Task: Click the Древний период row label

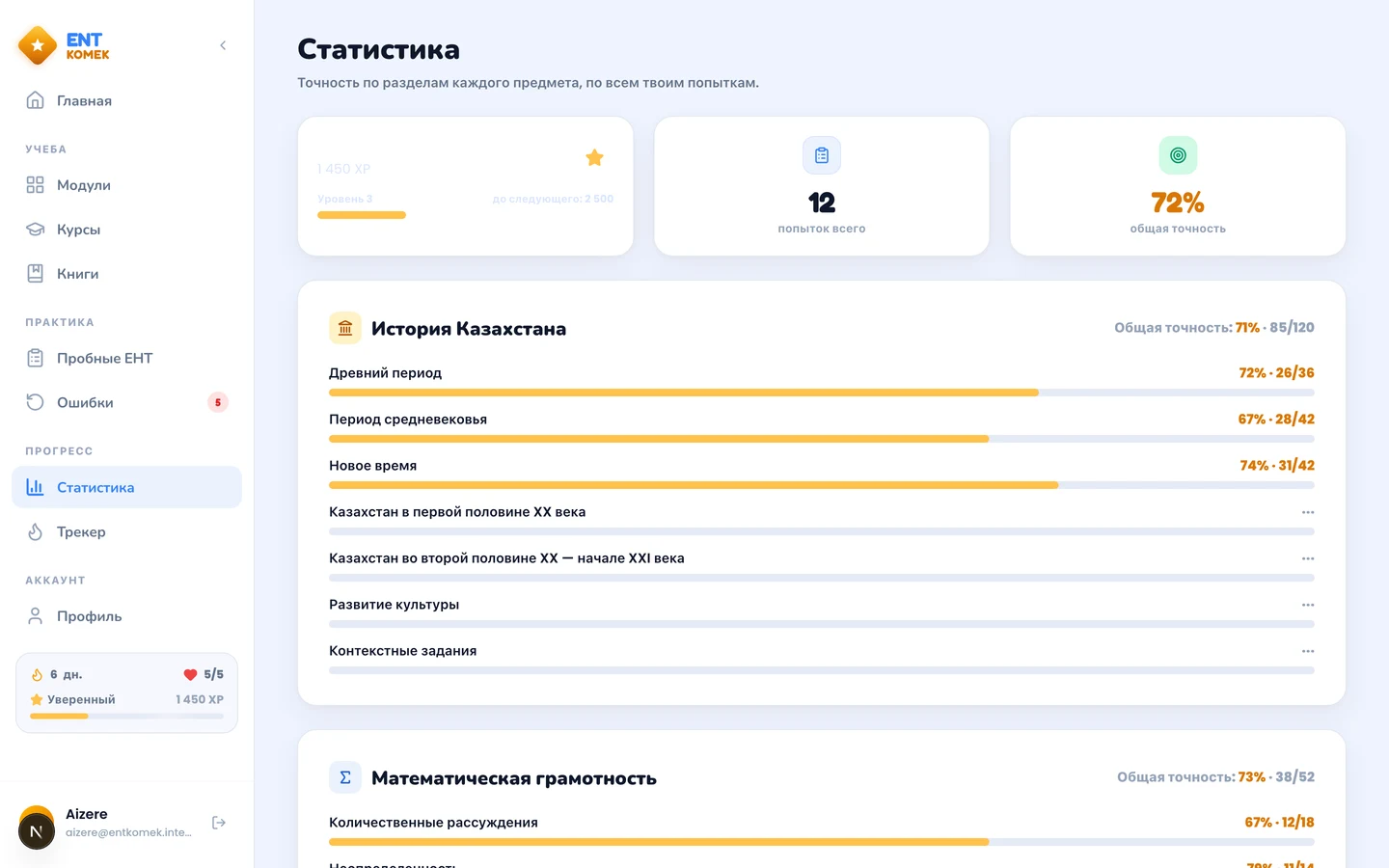Action: (x=385, y=373)
